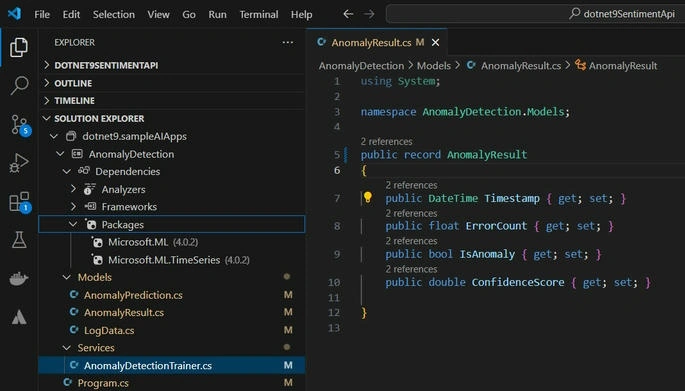Select the Microsoft.ML.TimeSeries package row
Viewport: 685px width, 391px height.
tap(172, 260)
